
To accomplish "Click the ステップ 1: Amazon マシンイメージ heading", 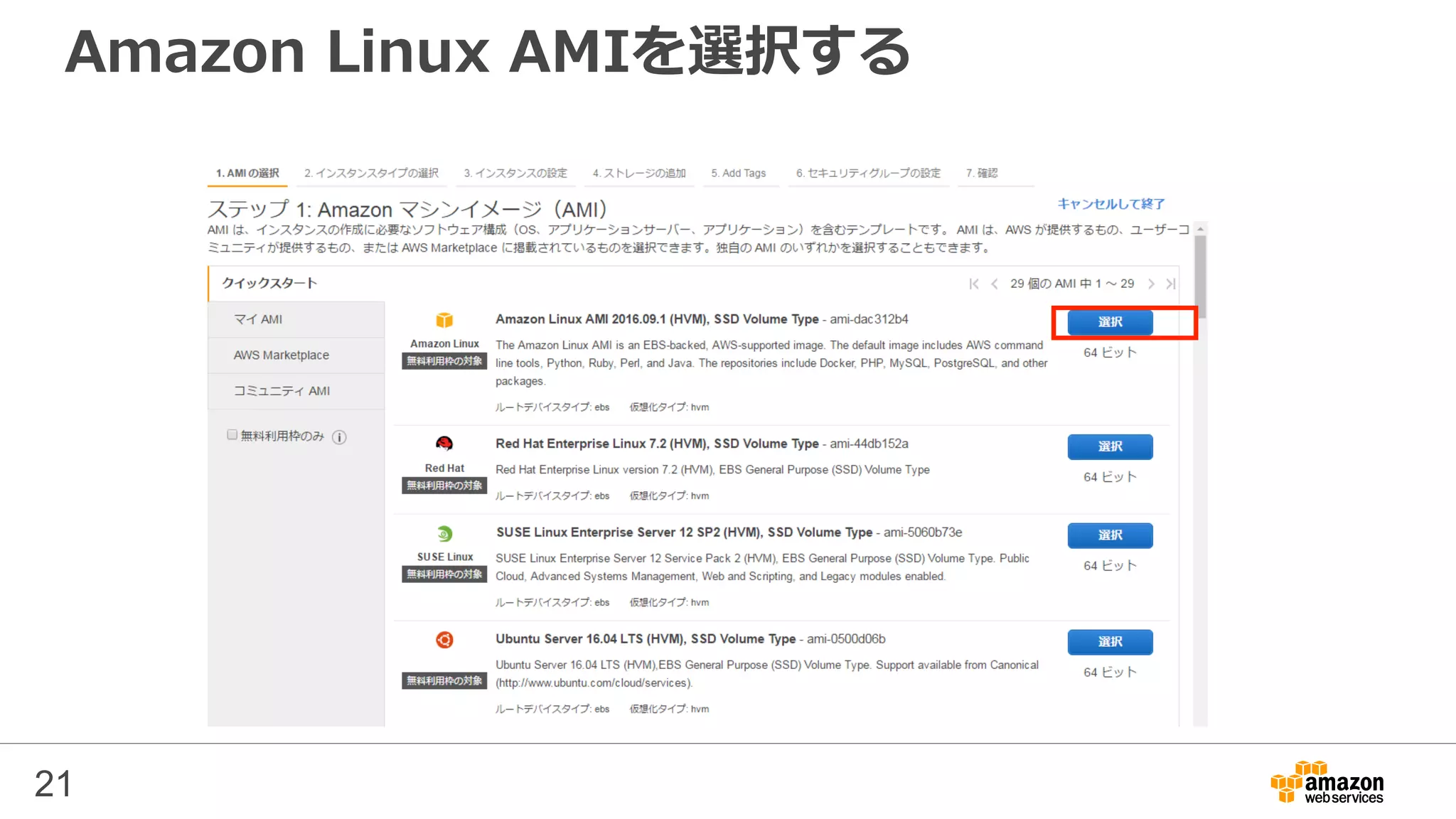I will pyautogui.click(x=407, y=209).
